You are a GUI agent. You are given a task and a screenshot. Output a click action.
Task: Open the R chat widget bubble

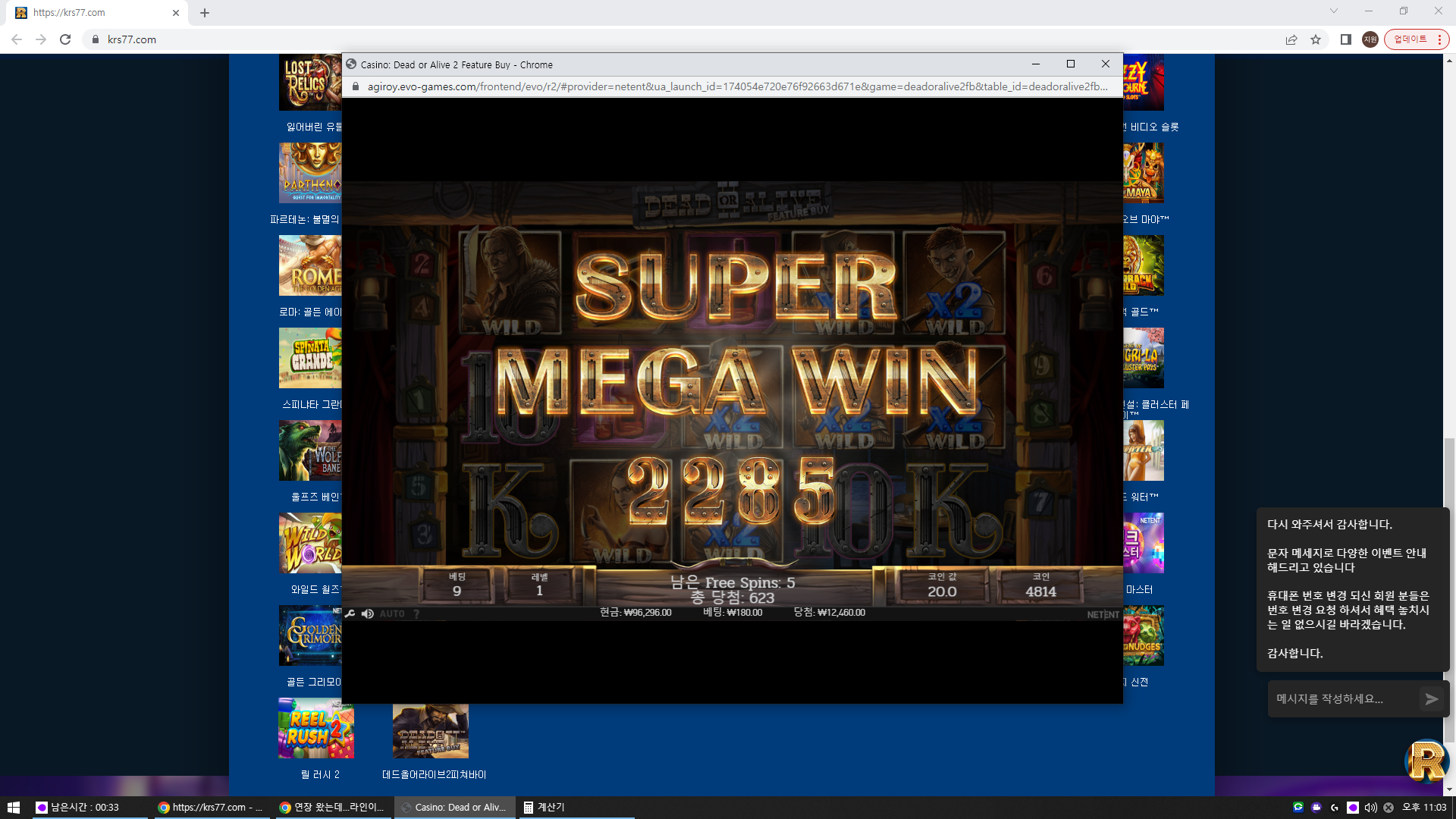(1427, 761)
